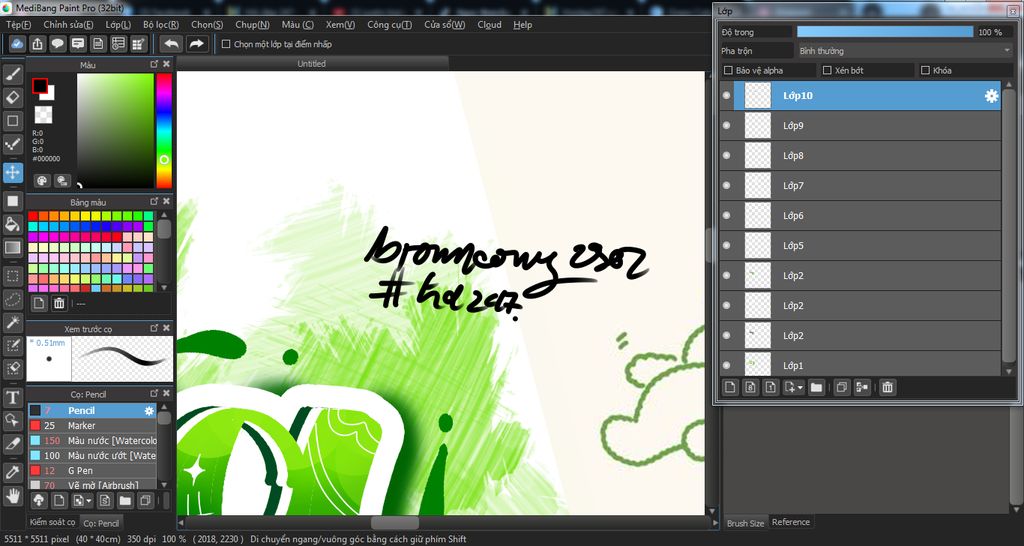
Task: Select the G Pen brush
Action: (91, 471)
